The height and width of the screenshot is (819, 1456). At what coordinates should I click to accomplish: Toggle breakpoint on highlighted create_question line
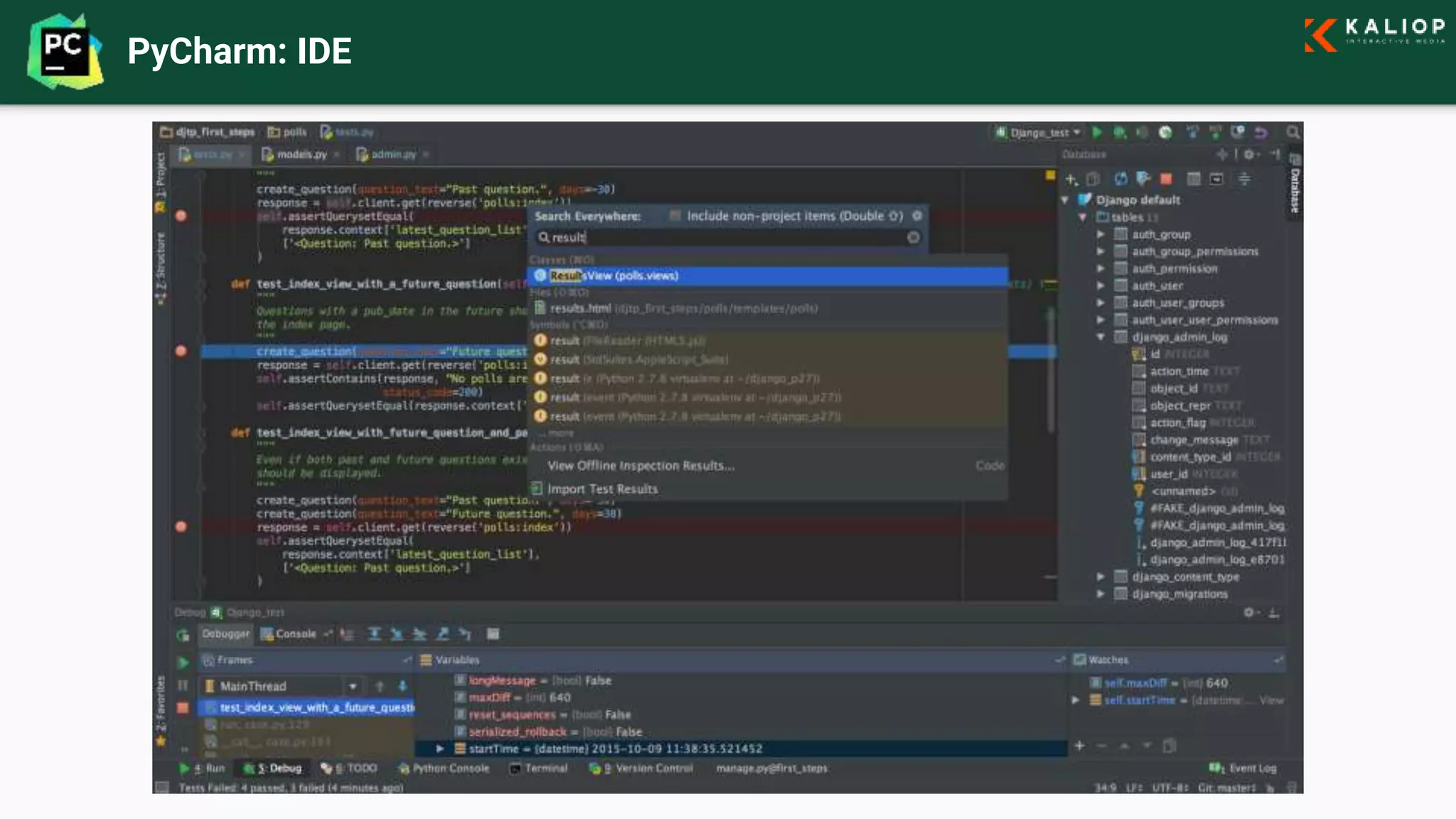(181, 351)
